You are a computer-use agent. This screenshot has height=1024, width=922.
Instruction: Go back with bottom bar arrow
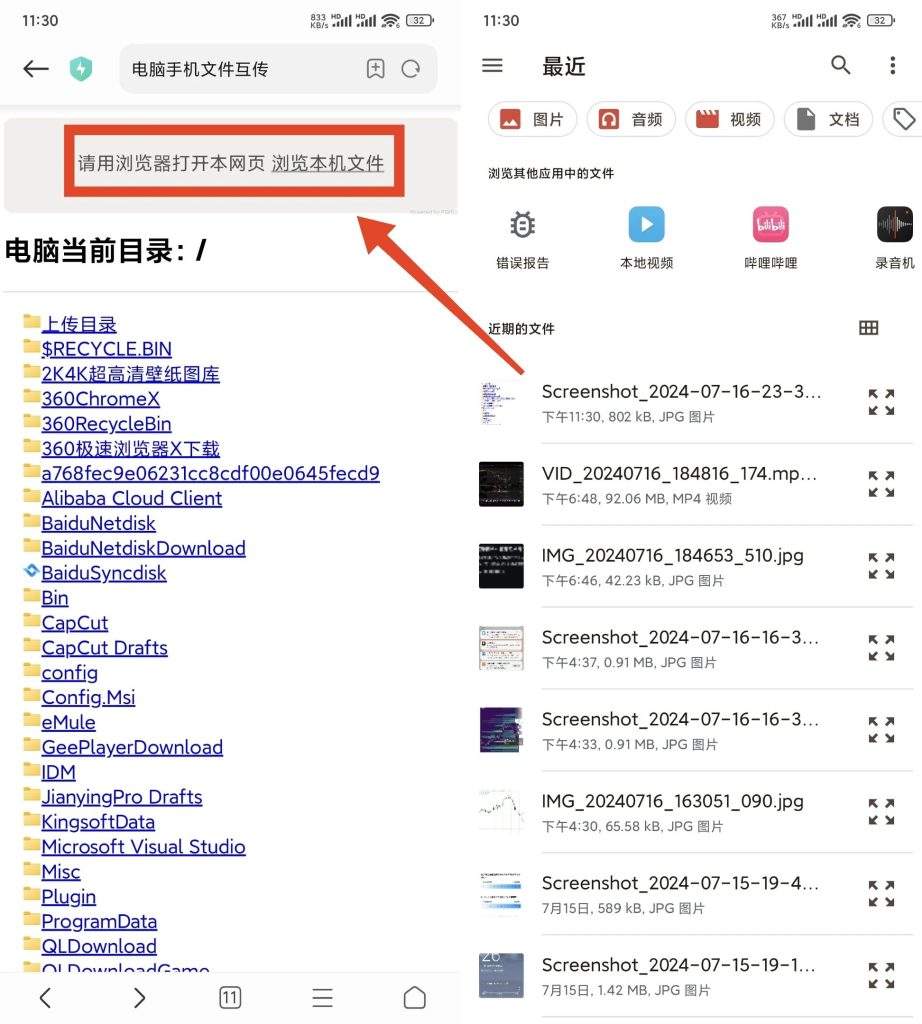pos(45,997)
